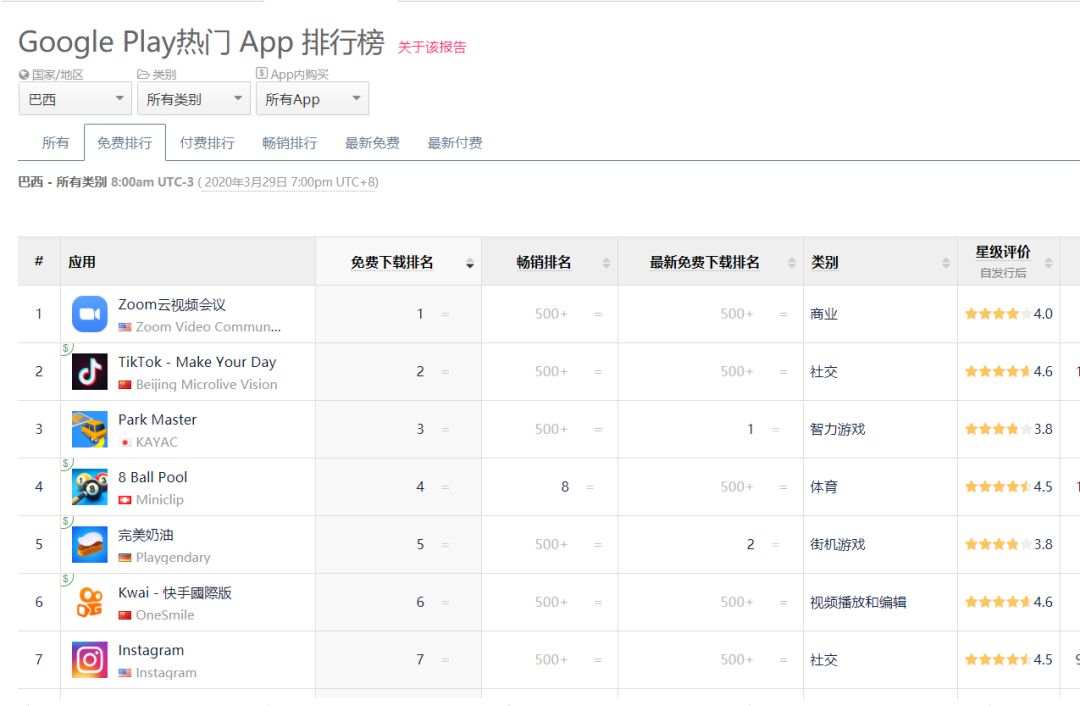
Task: Switch to the 付费排行 tab
Action: 206,142
